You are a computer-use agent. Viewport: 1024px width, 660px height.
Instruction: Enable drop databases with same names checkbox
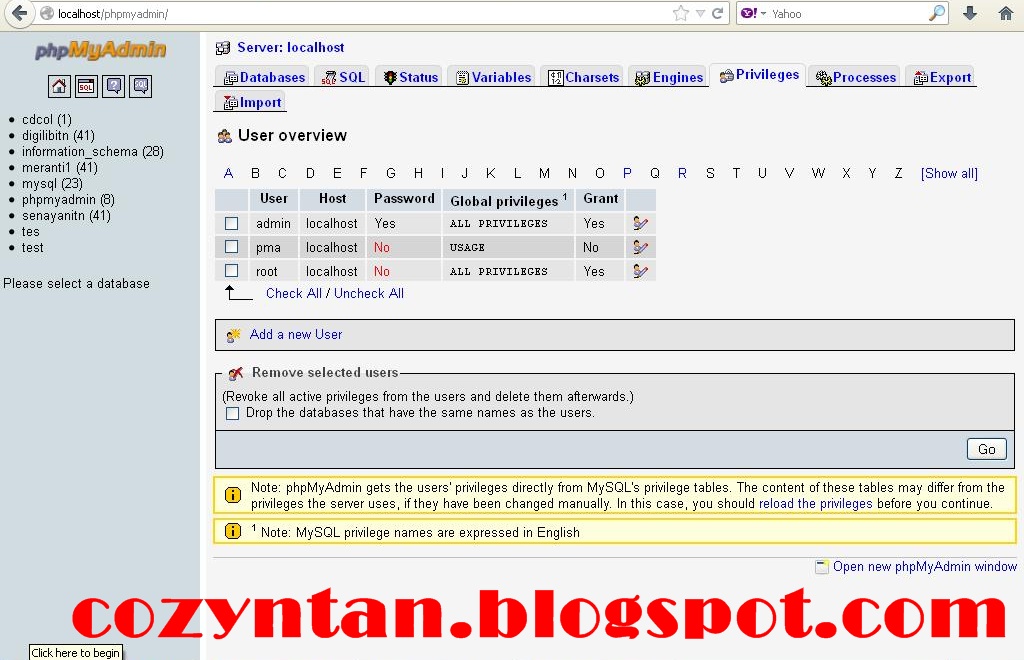coord(232,413)
